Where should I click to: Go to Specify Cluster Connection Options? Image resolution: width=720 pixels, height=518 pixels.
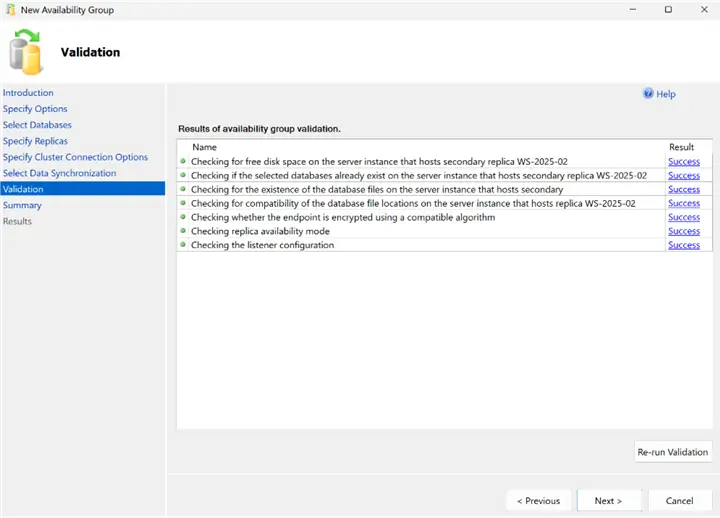[75, 157]
